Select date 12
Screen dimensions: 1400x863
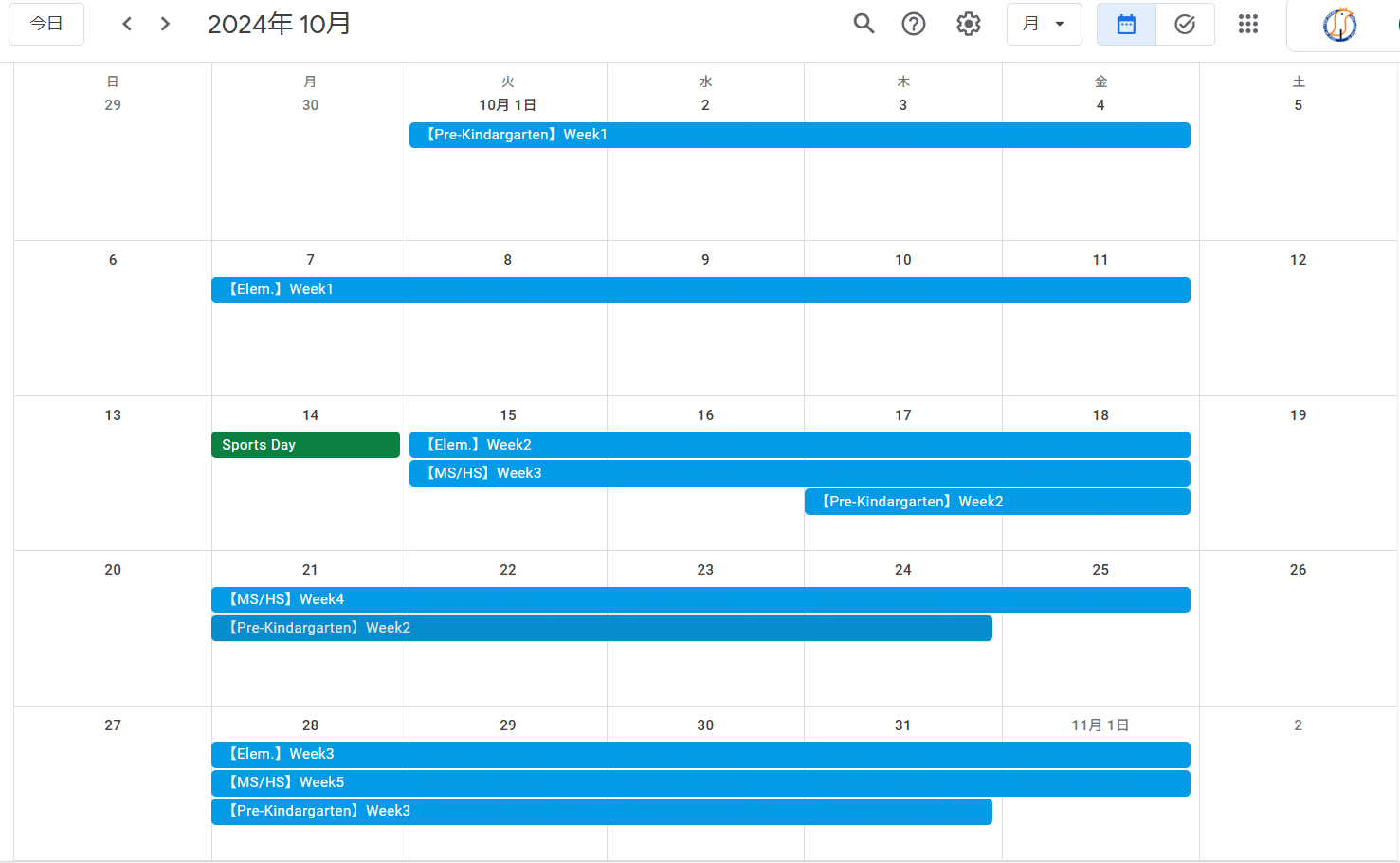(x=1298, y=260)
